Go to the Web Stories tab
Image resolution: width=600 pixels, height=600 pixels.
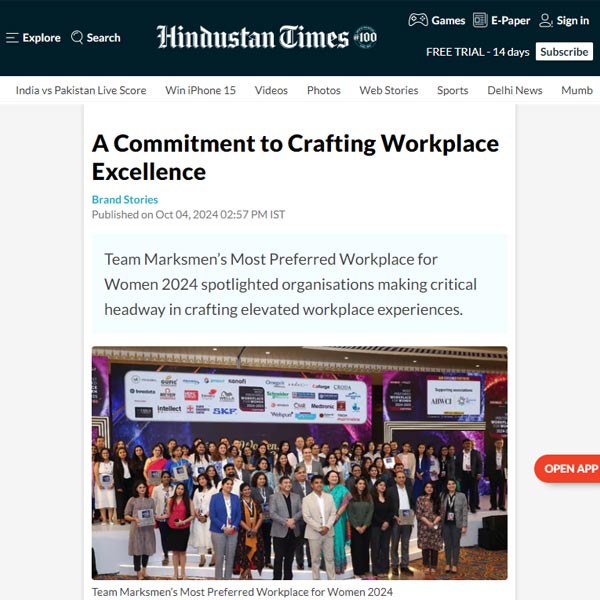pos(388,90)
